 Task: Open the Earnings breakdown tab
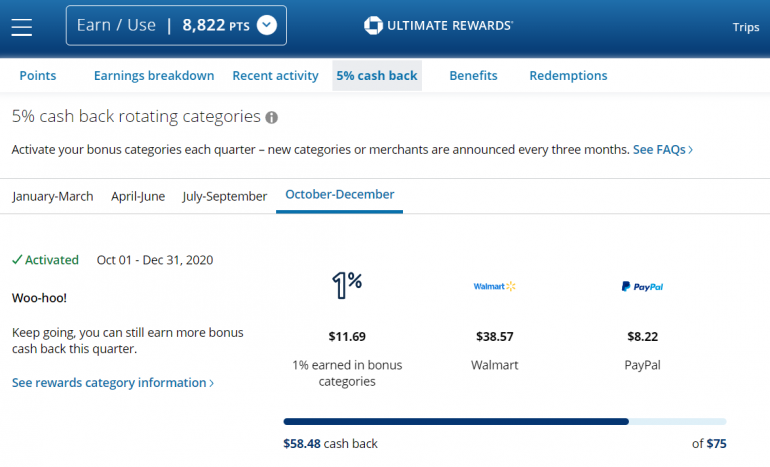click(x=154, y=76)
